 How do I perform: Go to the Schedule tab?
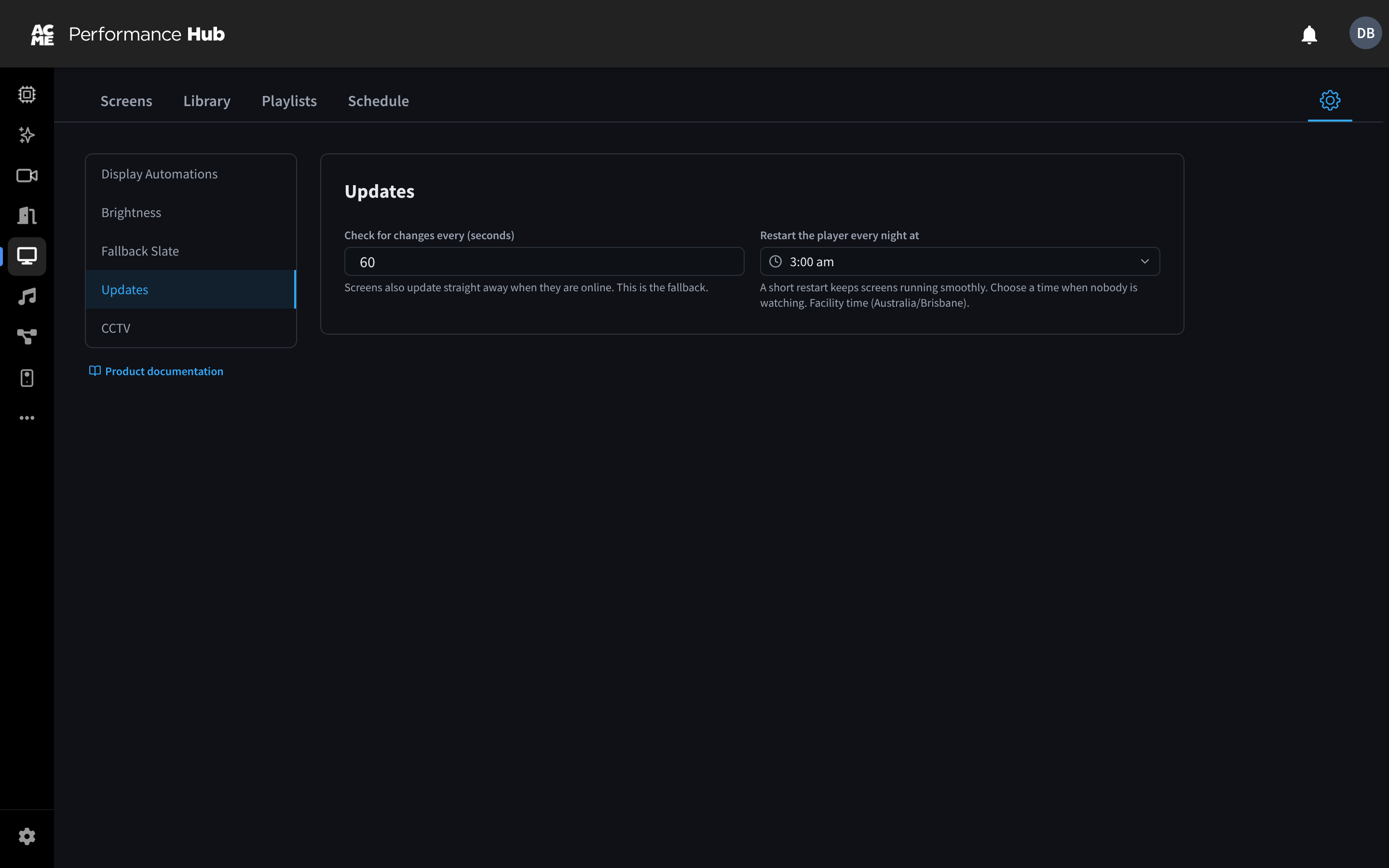tap(378, 101)
